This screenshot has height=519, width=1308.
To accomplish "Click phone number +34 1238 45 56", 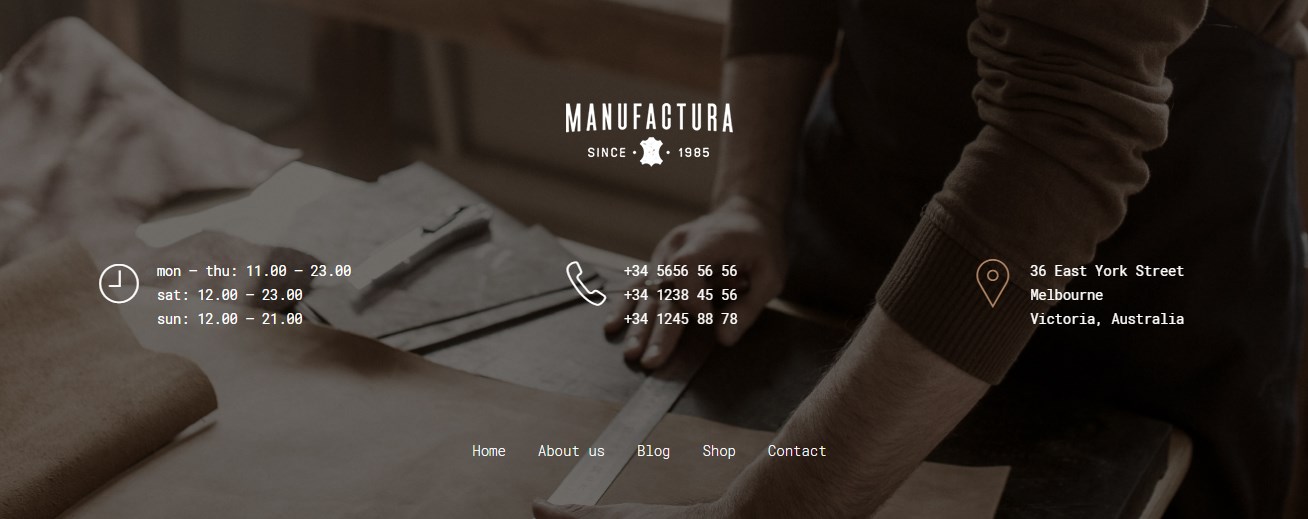I will click(680, 295).
